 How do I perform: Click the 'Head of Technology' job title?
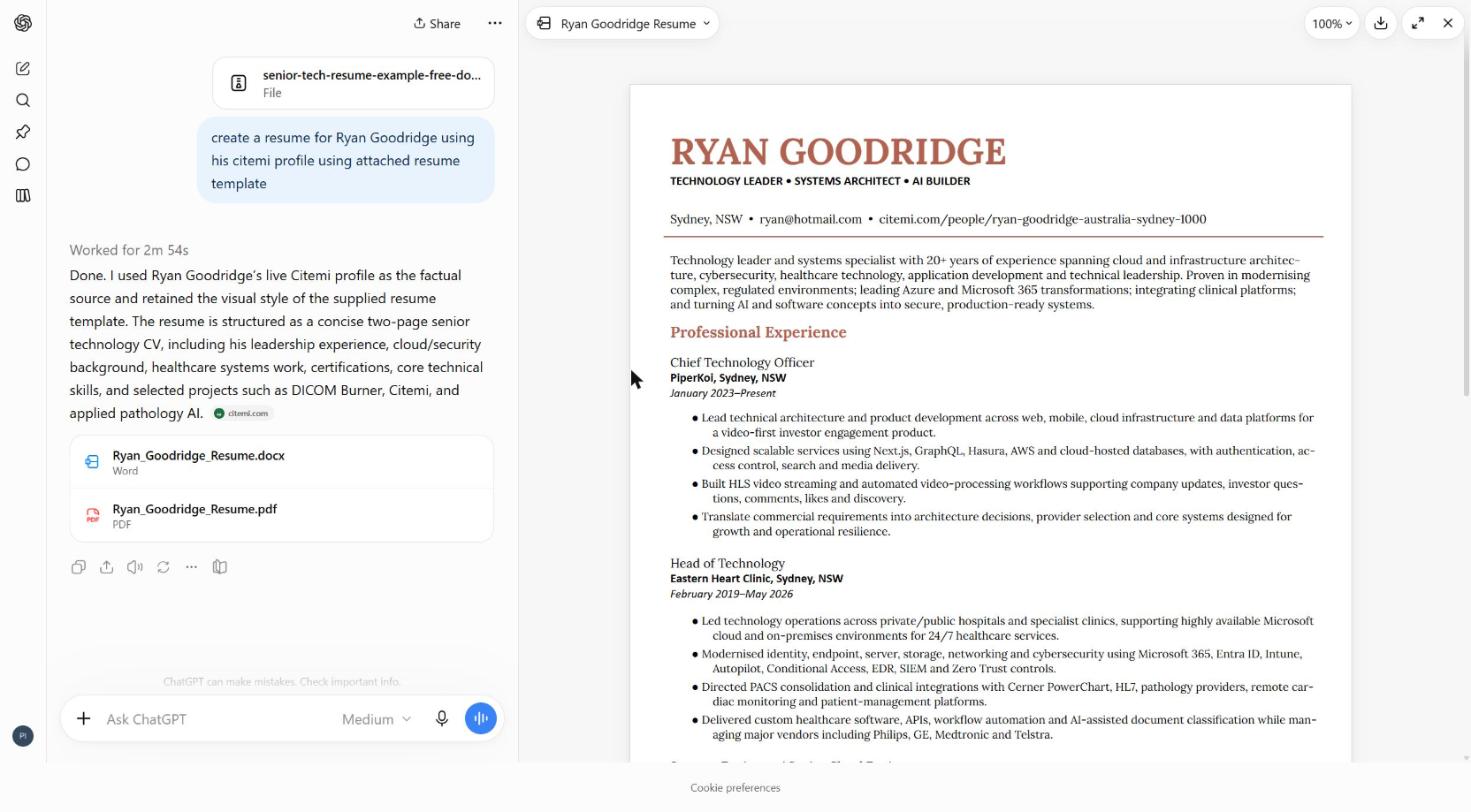pos(727,563)
